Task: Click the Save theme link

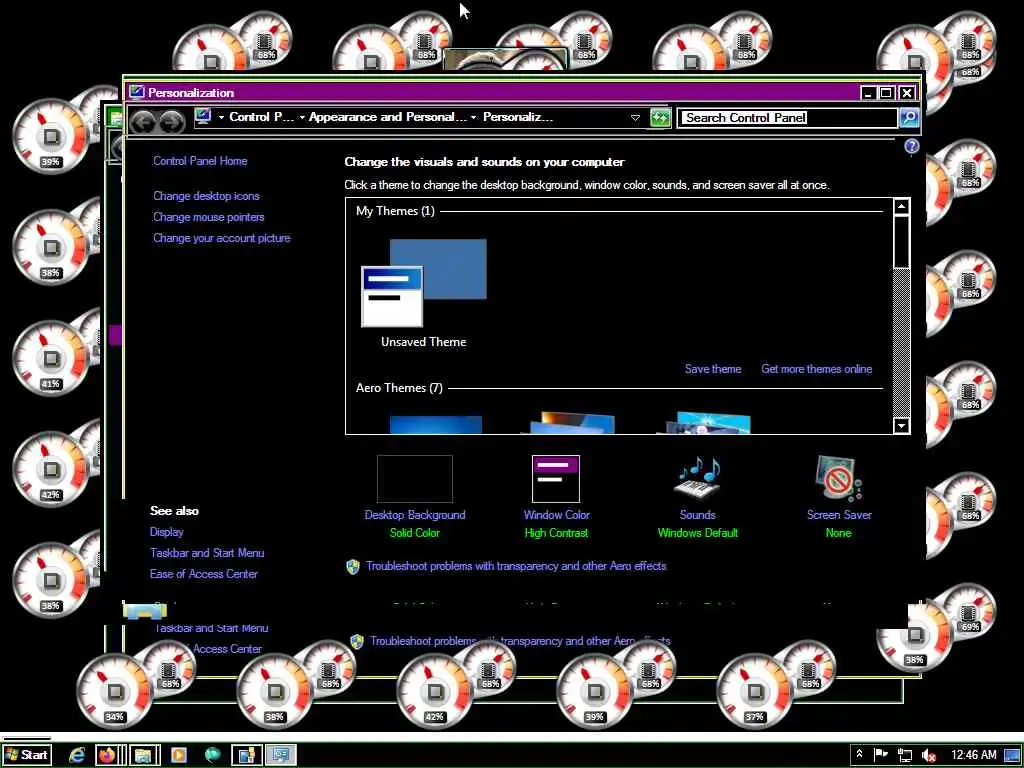Action: 712,369
